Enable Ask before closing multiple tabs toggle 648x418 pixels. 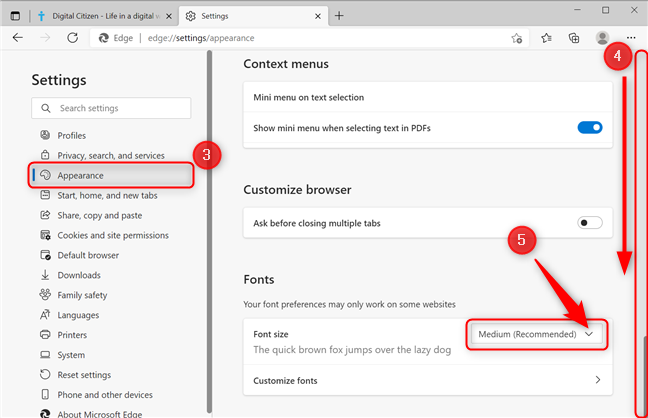590,223
